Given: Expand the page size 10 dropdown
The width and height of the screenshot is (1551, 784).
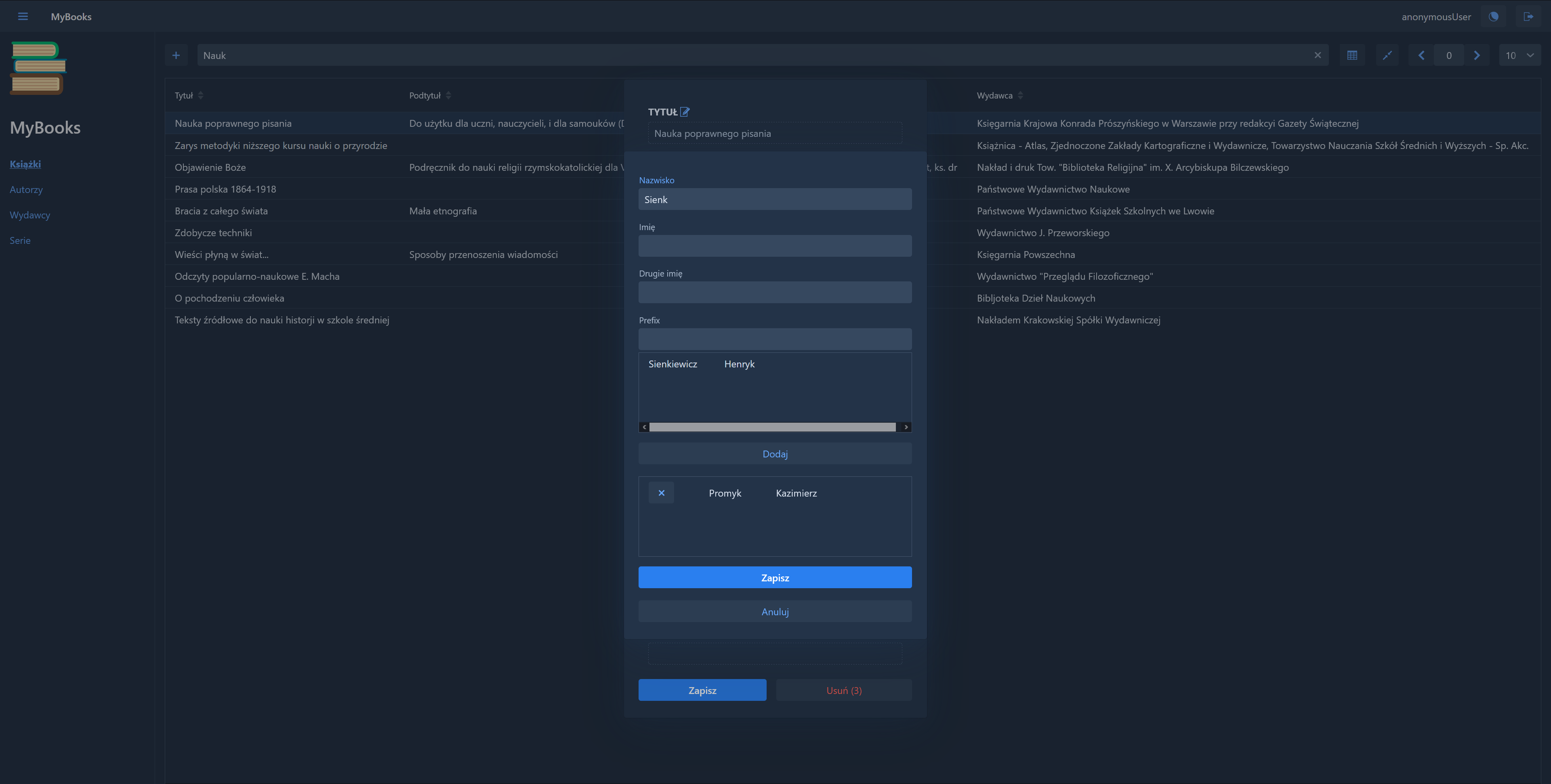Looking at the screenshot, I should click(x=1519, y=55).
